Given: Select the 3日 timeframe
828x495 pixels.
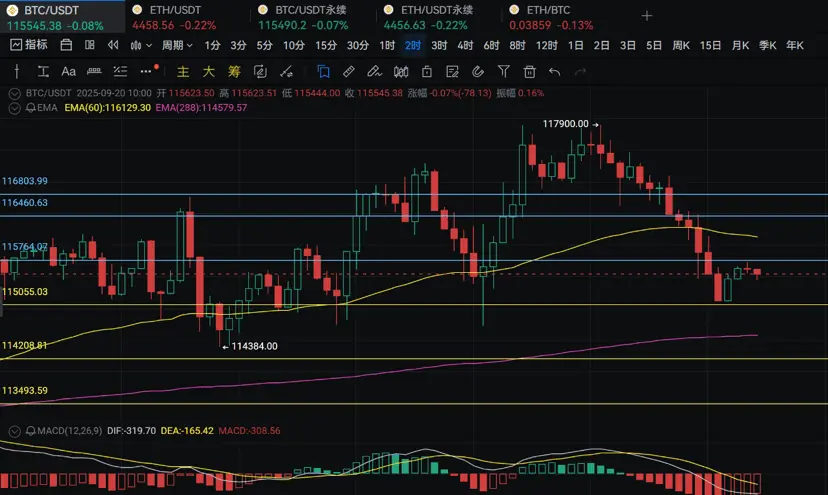Looking at the screenshot, I should pos(627,45).
